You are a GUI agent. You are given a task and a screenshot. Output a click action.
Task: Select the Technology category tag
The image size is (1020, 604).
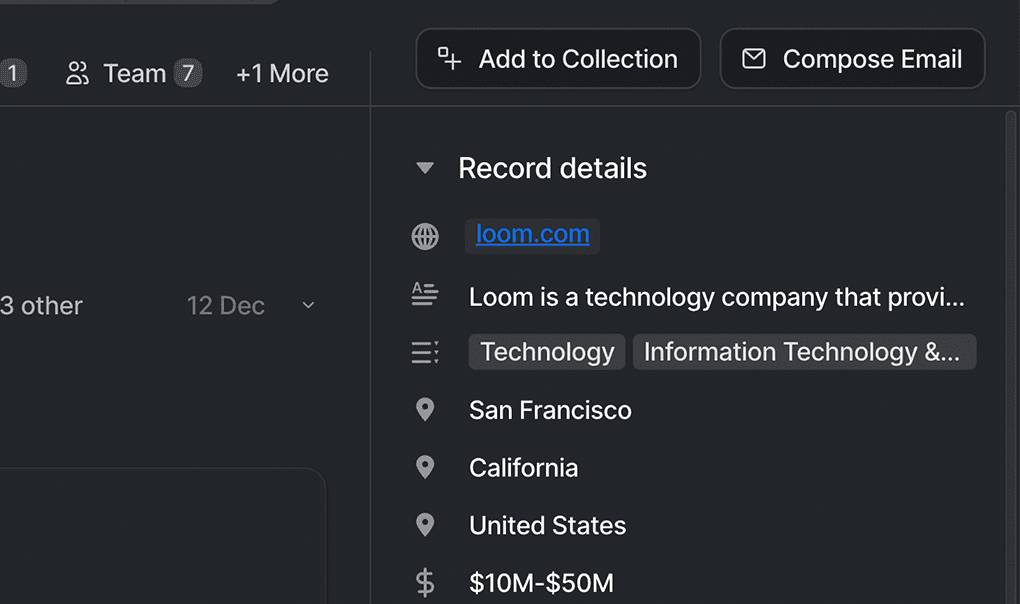[547, 352]
